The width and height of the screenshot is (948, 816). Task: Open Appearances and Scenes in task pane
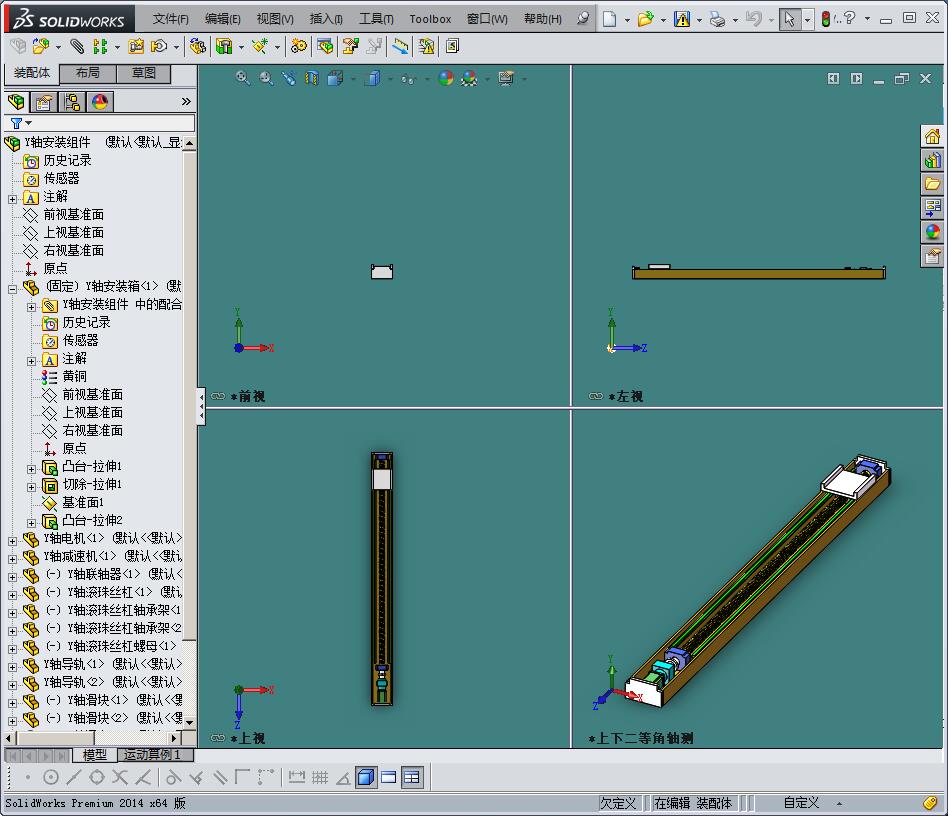tap(933, 232)
